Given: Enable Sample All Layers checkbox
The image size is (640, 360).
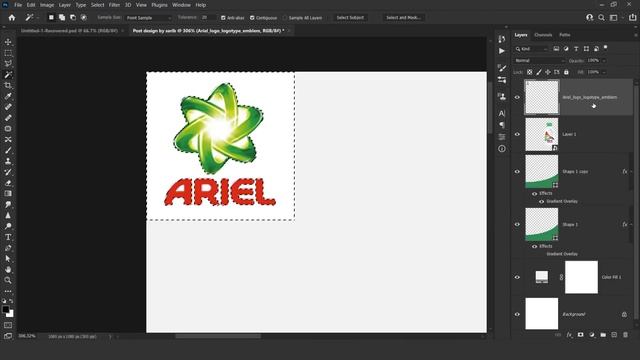Looking at the screenshot, I should click(285, 18).
